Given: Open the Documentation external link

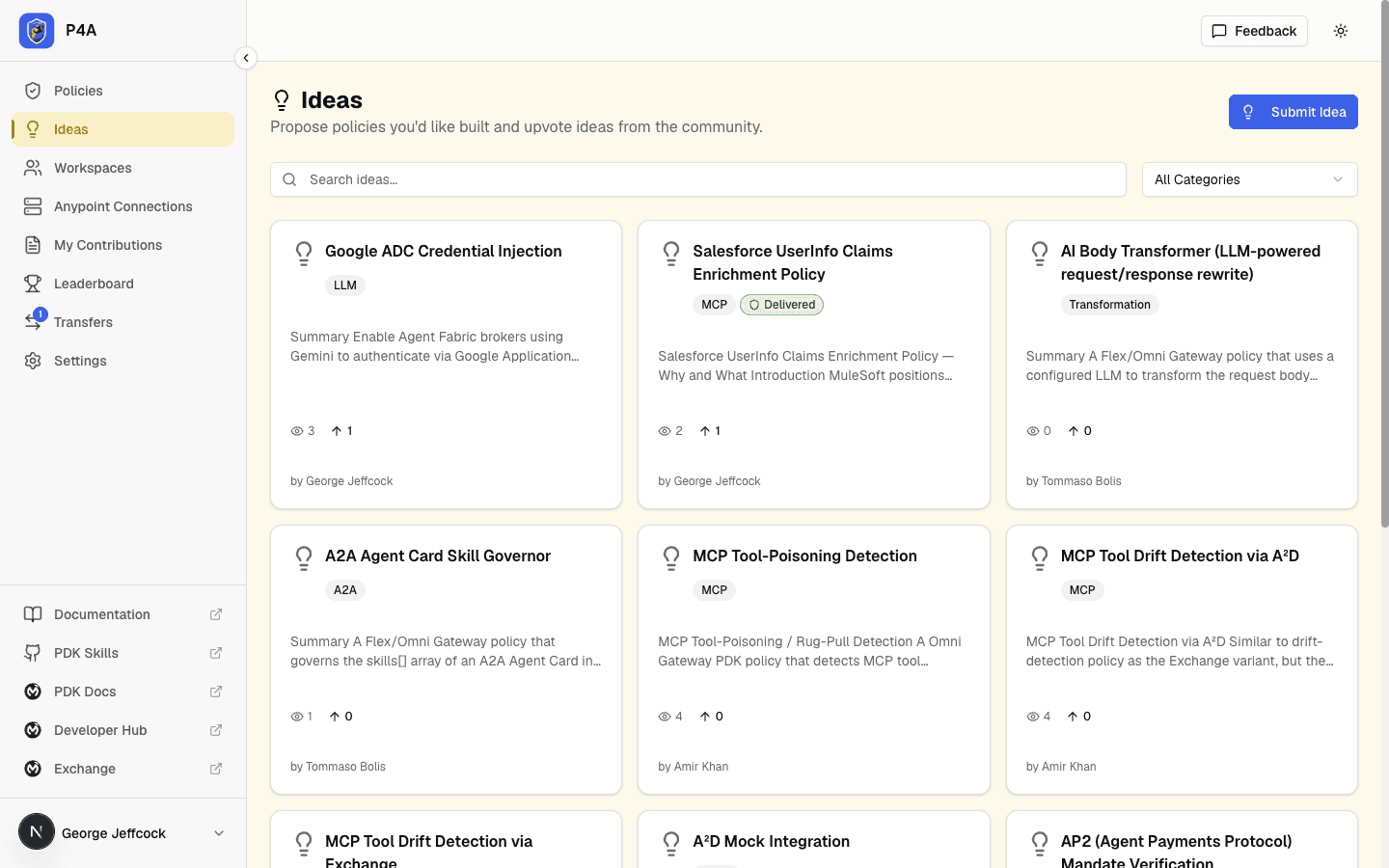Looking at the screenshot, I should (x=123, y=614).
